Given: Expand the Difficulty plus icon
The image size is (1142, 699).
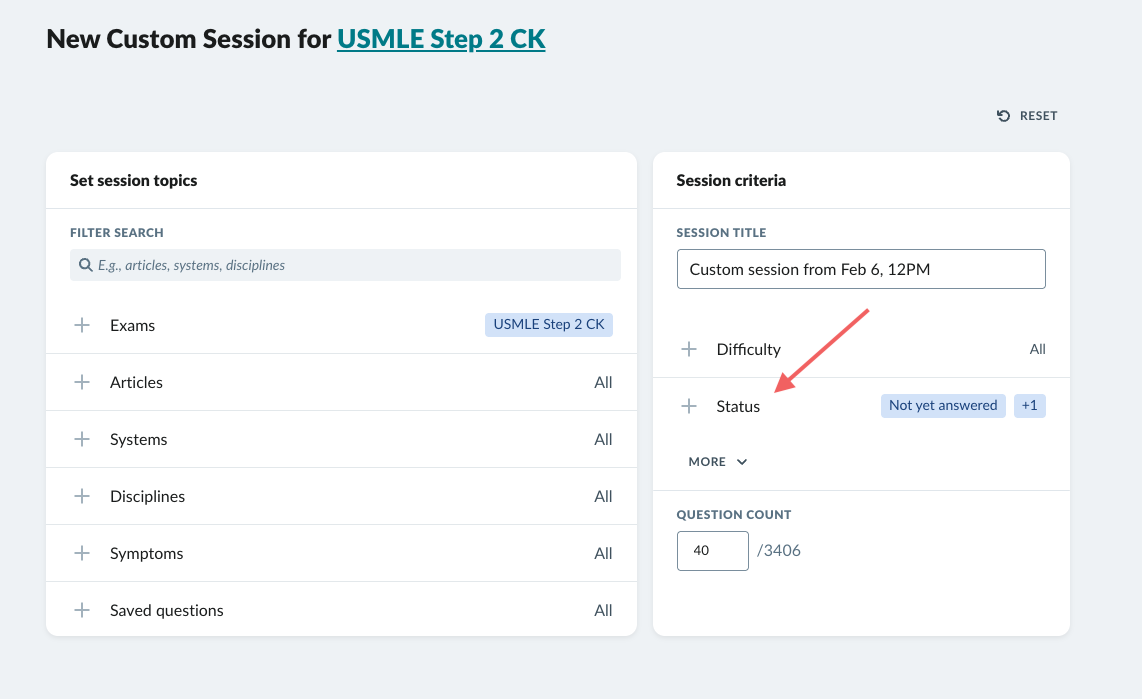Looking at the screenshot, I should pos(689,349).
